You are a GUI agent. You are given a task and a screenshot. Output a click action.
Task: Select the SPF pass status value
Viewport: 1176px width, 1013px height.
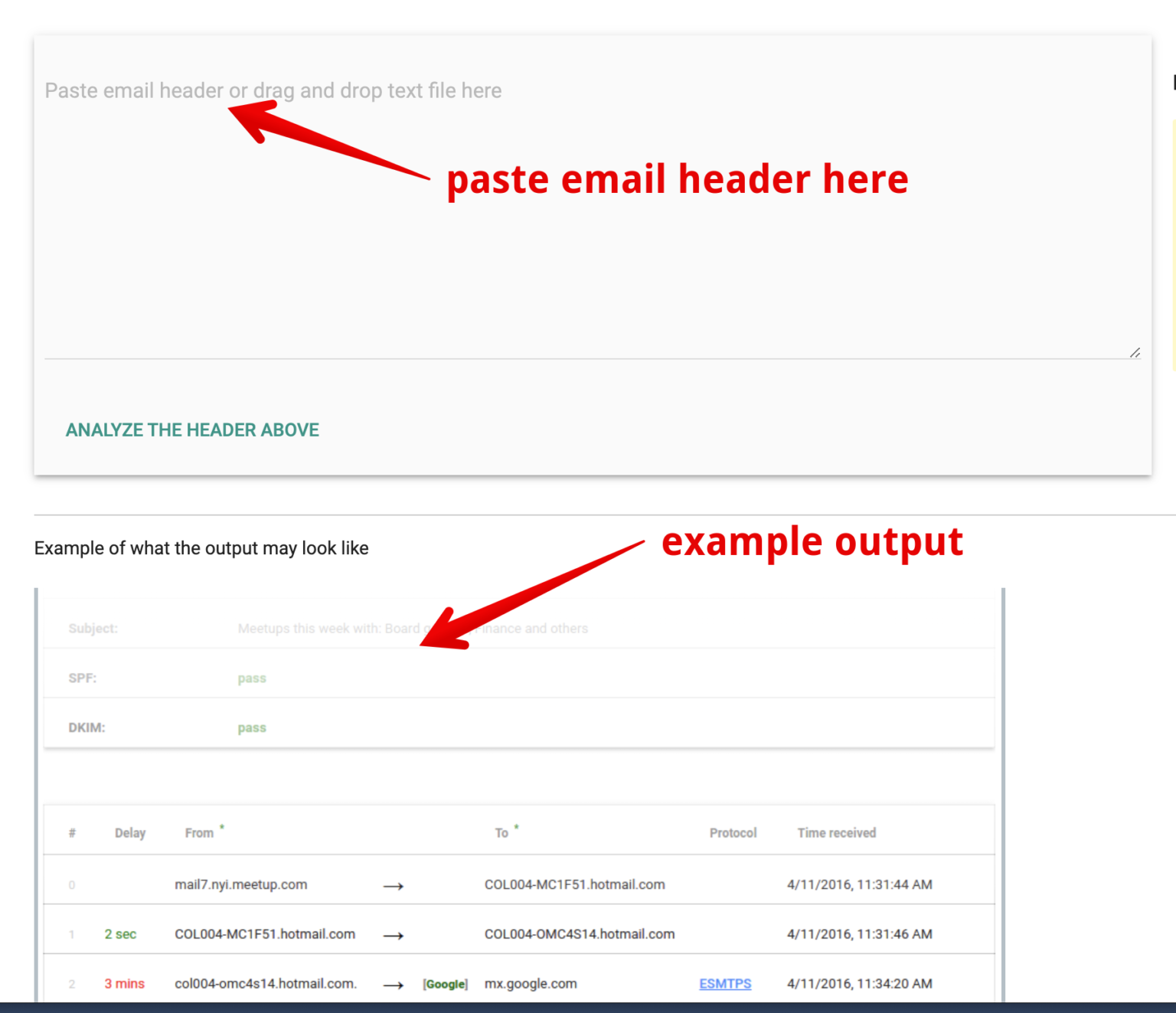[252, 678]
